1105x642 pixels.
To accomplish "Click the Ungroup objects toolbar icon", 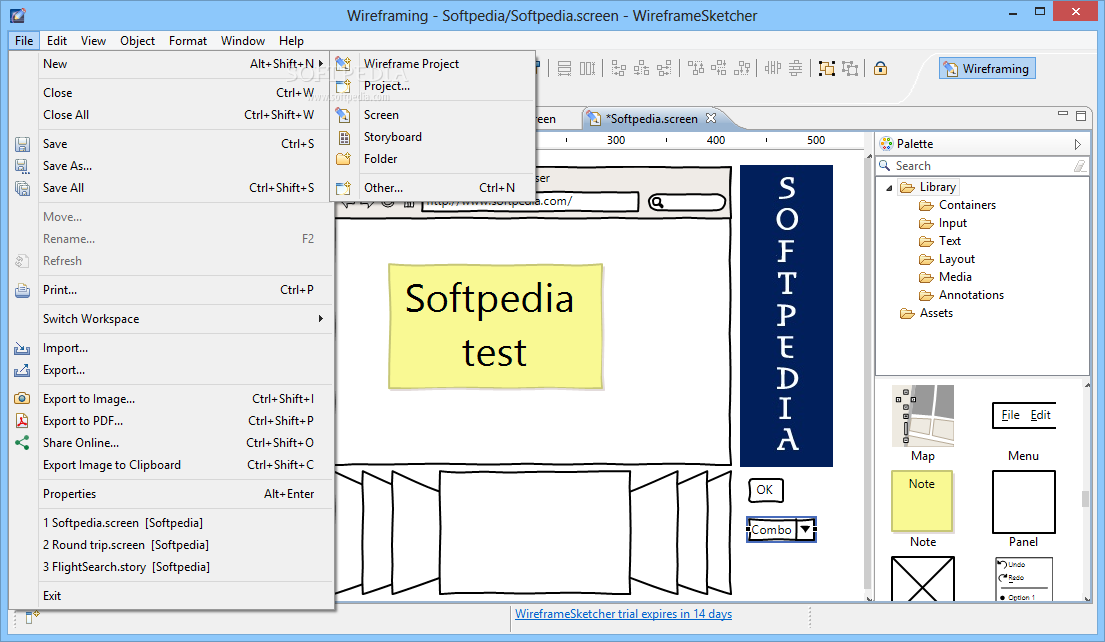I will pyautogui.click(x=850, y=68).
